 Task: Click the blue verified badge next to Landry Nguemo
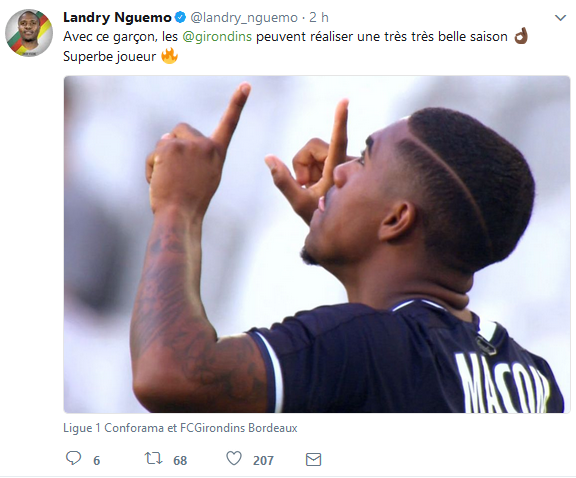tap(180, 17)
